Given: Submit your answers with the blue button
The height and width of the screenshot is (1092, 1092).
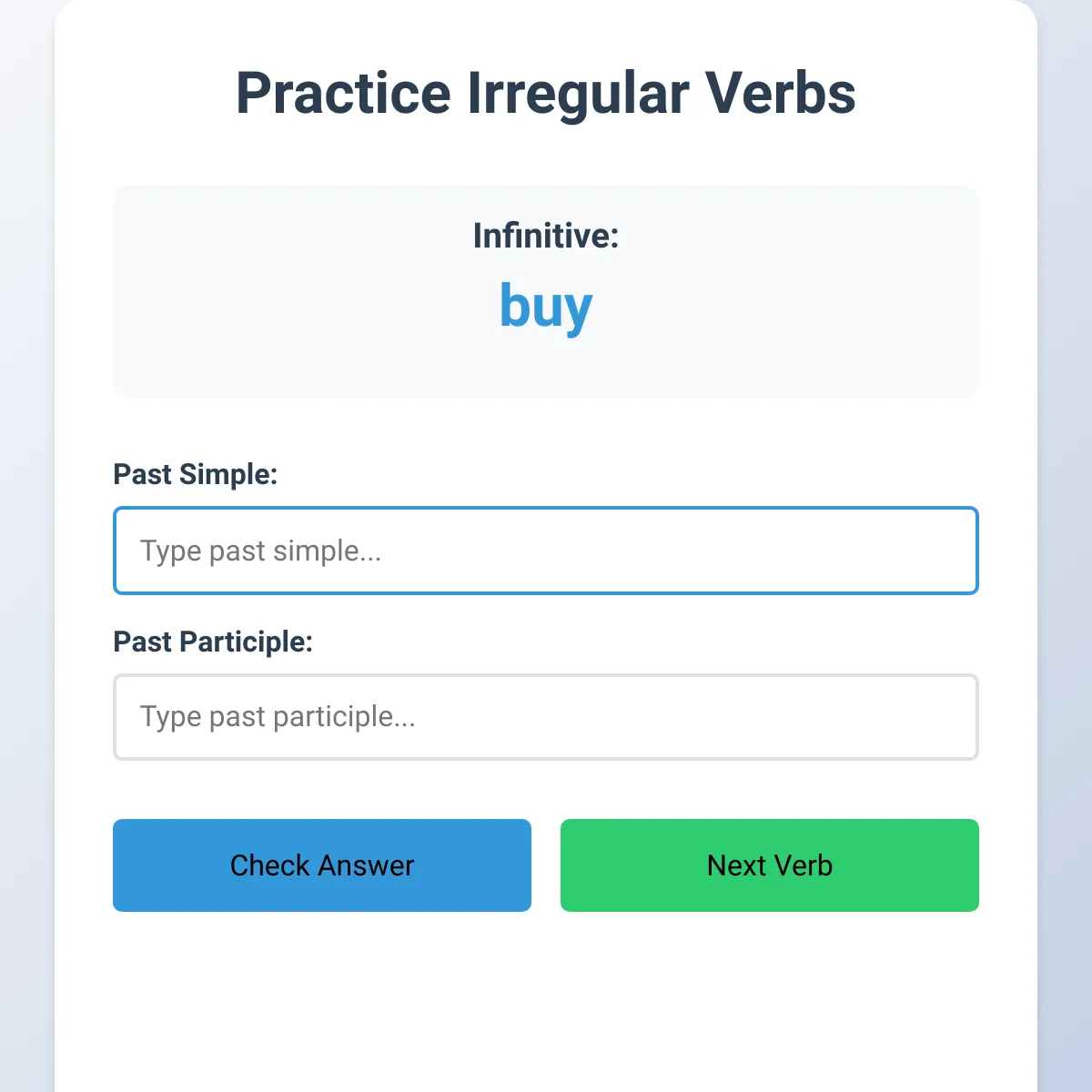Looking at the screenshot, I should [x=321, y=864].
